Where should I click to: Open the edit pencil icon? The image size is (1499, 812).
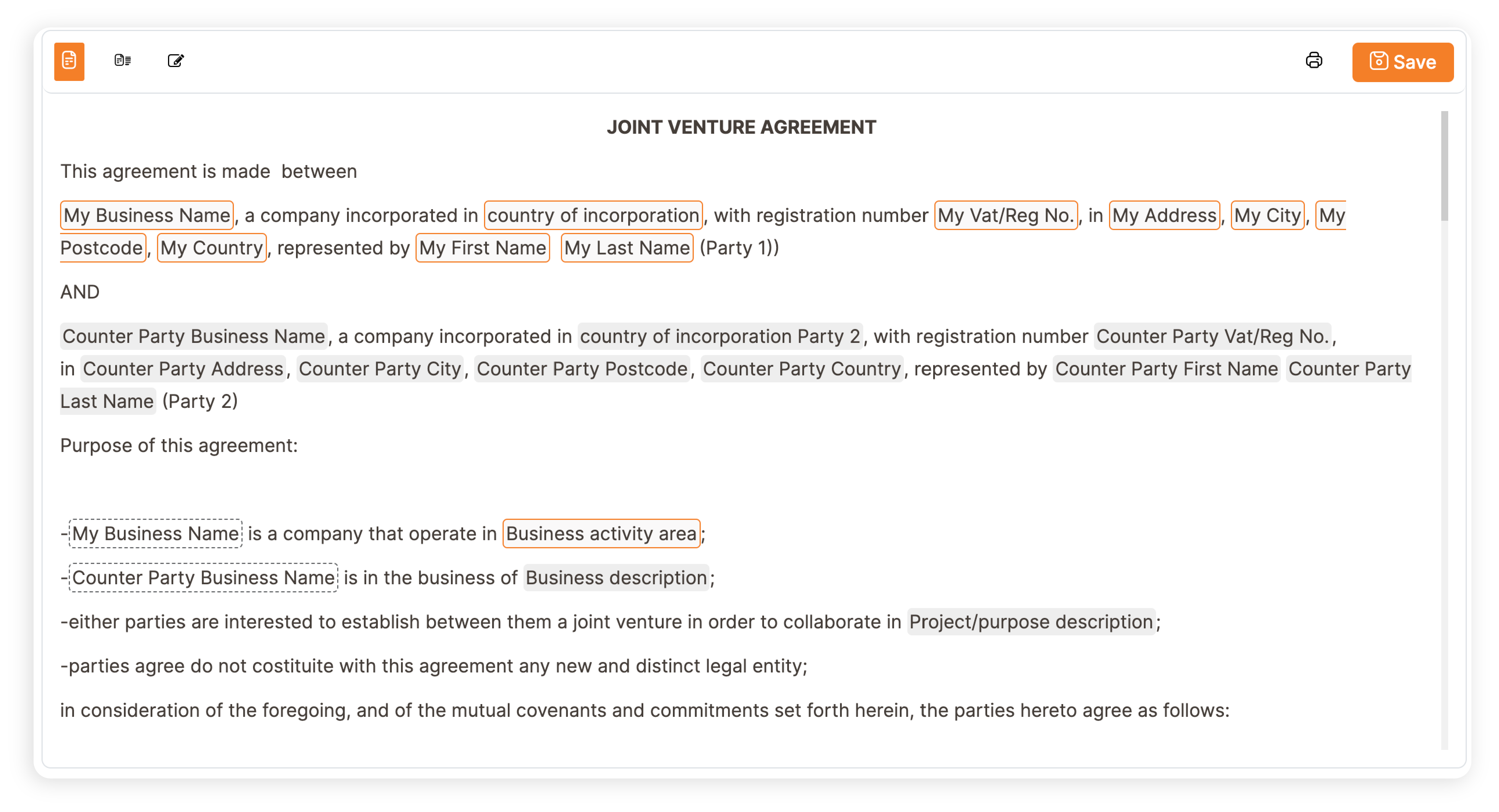tap(176, 61)
